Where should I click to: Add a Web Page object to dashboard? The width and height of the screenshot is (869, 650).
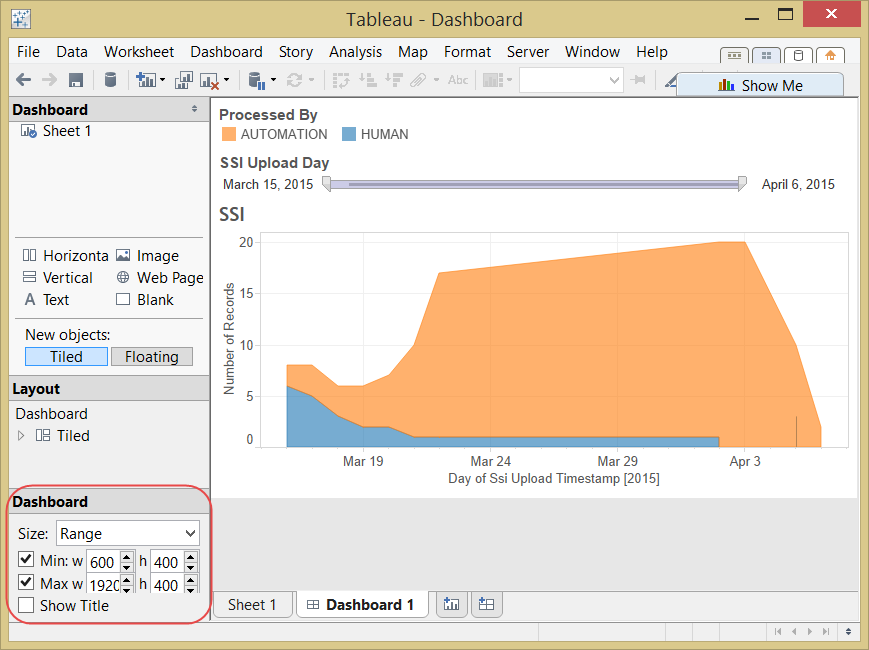[x=160, y=278]
